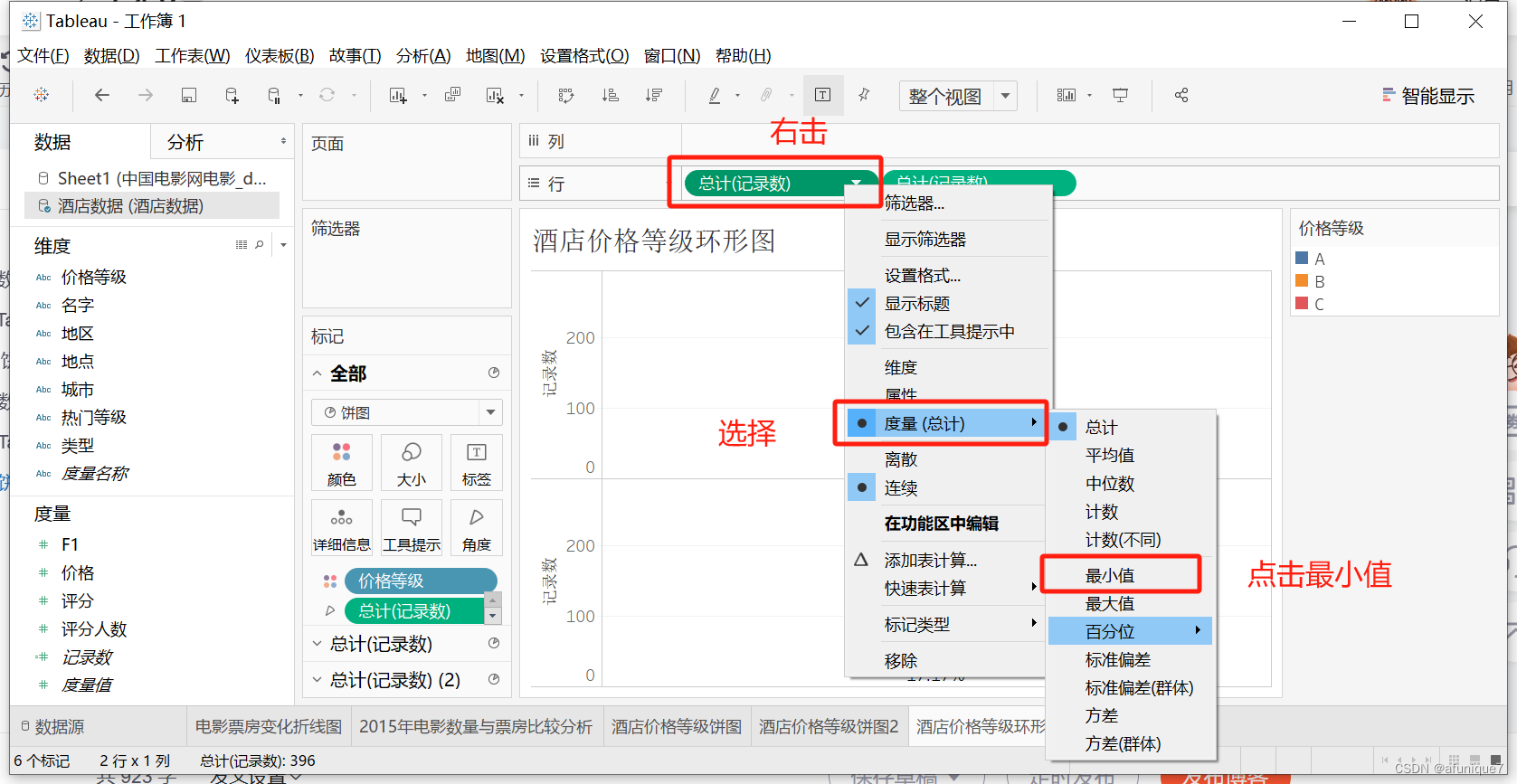Toggle Show Title (显示标题) check item

[949, 303]
